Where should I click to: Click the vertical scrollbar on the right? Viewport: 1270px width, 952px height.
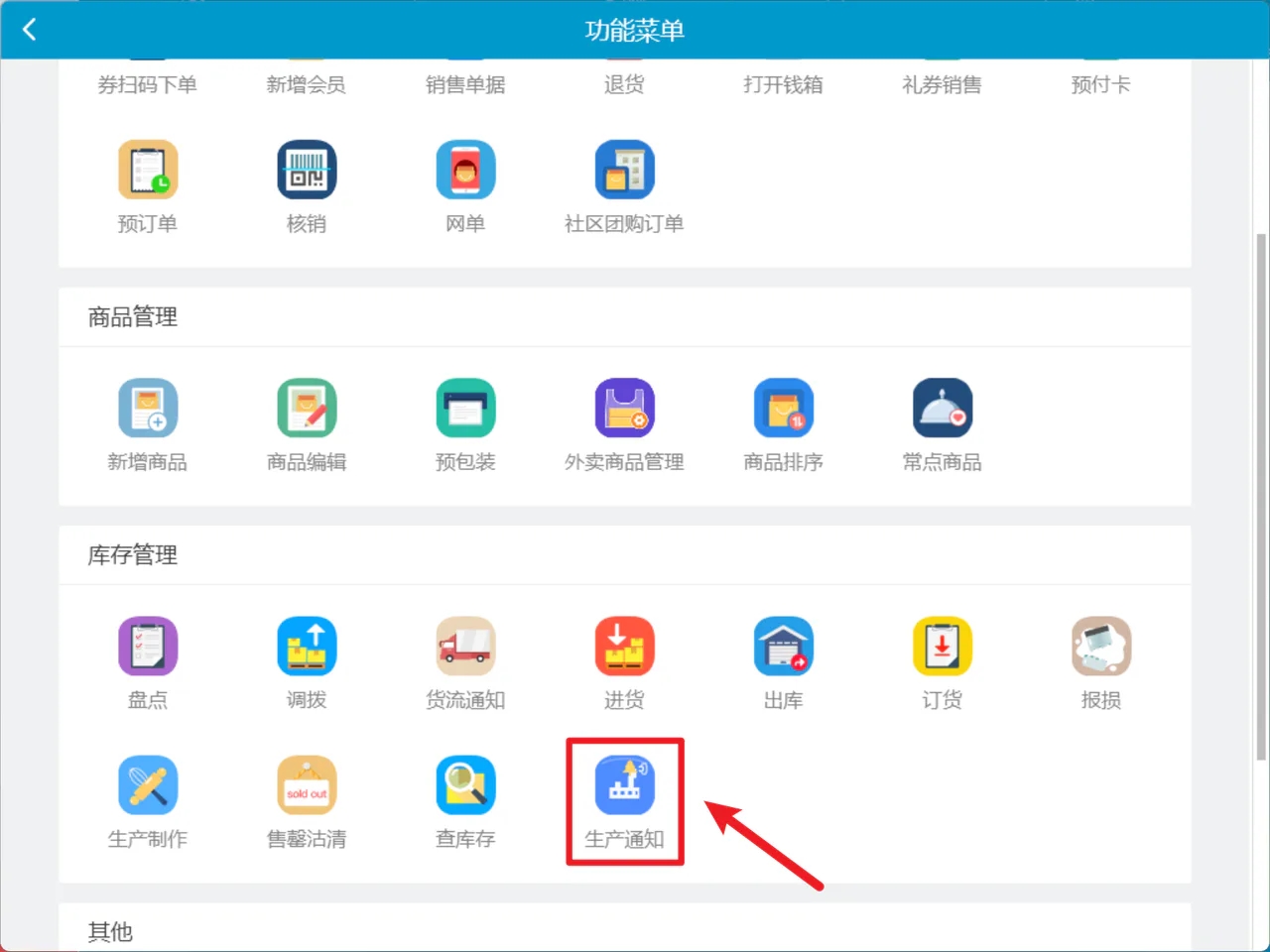[1261, 496]
